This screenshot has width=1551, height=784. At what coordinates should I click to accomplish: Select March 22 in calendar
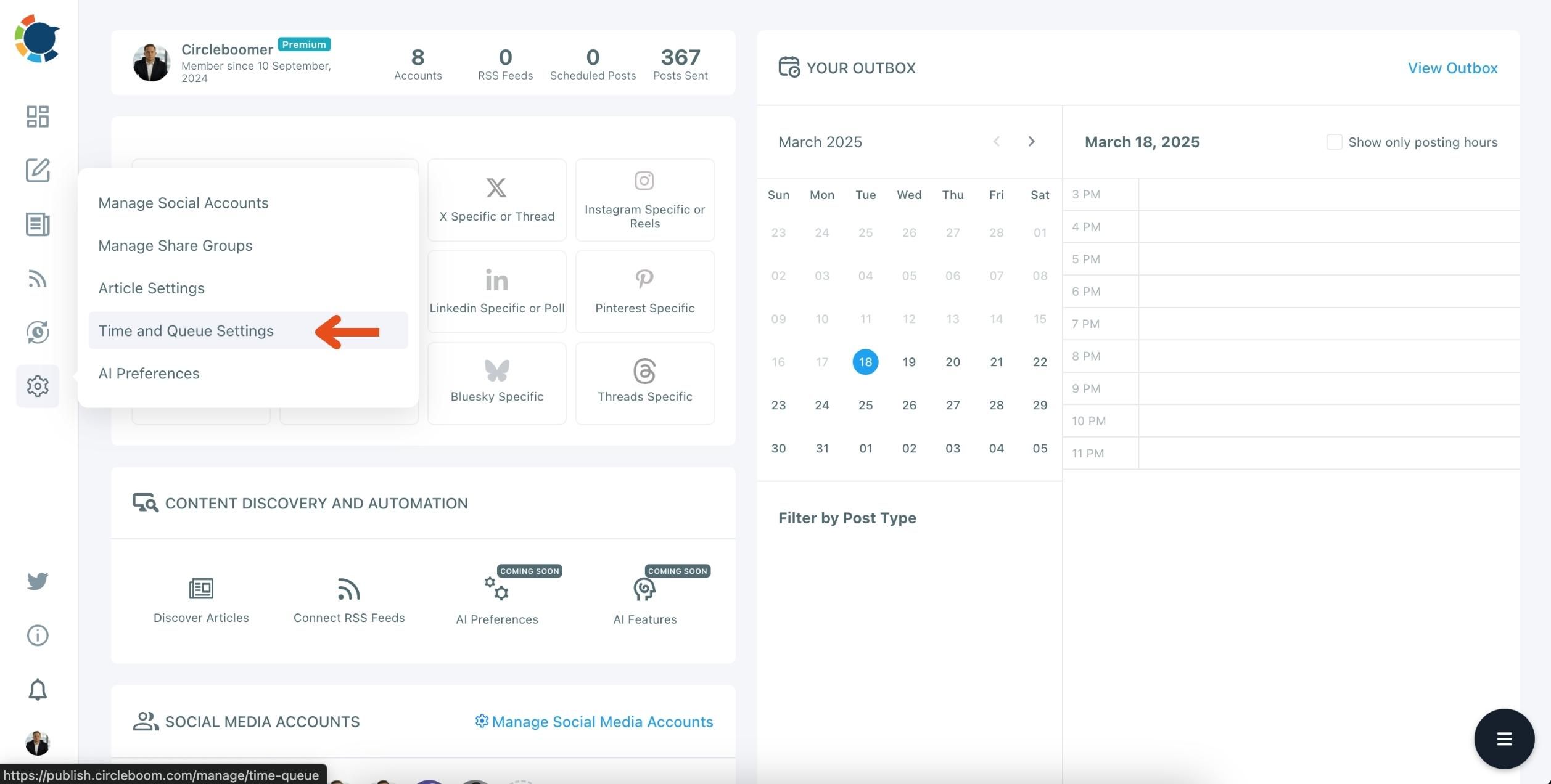click(1040, 362)
